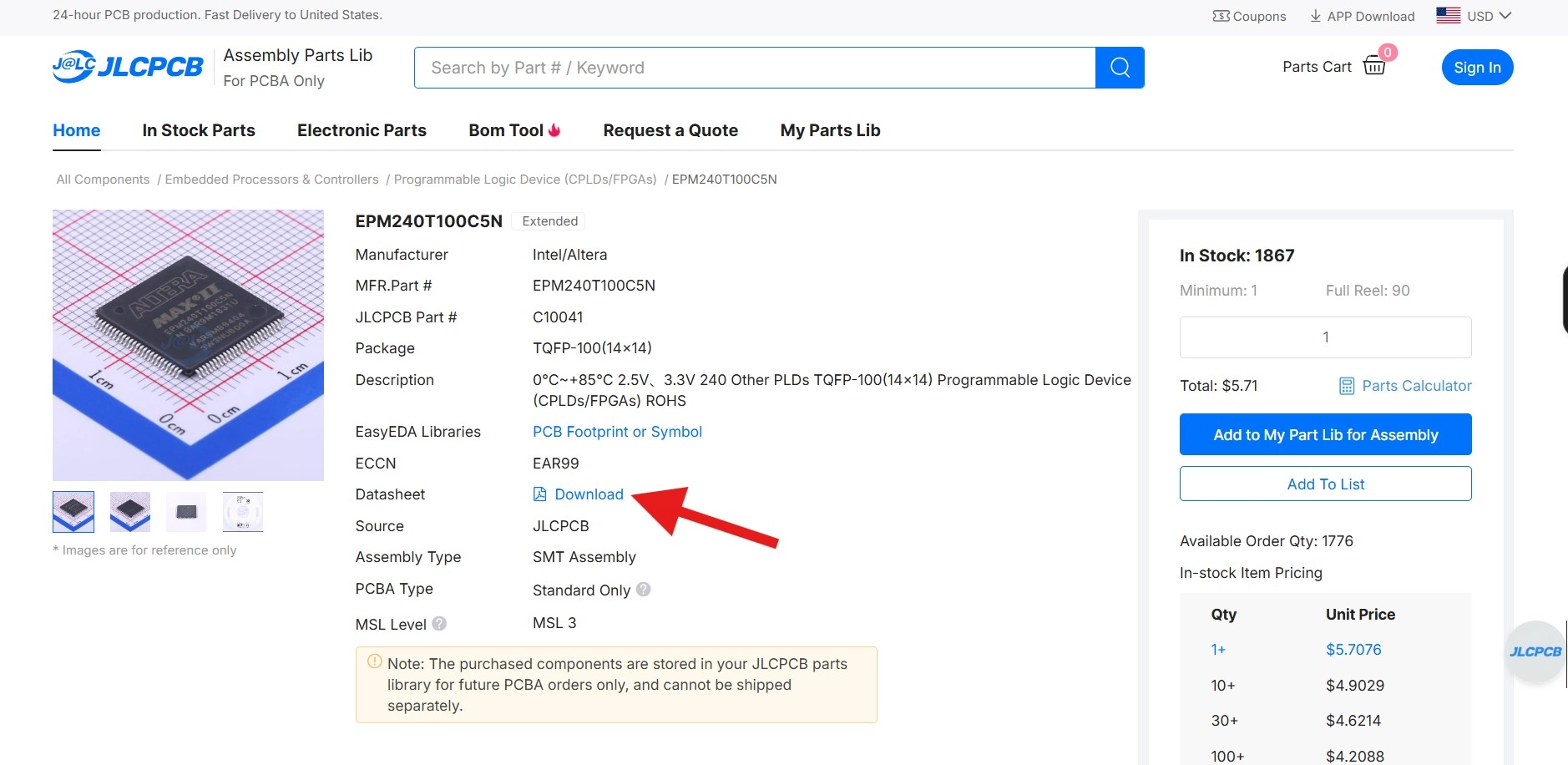
Task: Click the US flag icon
Action: pyautogui.click(x=1449, y=15)
